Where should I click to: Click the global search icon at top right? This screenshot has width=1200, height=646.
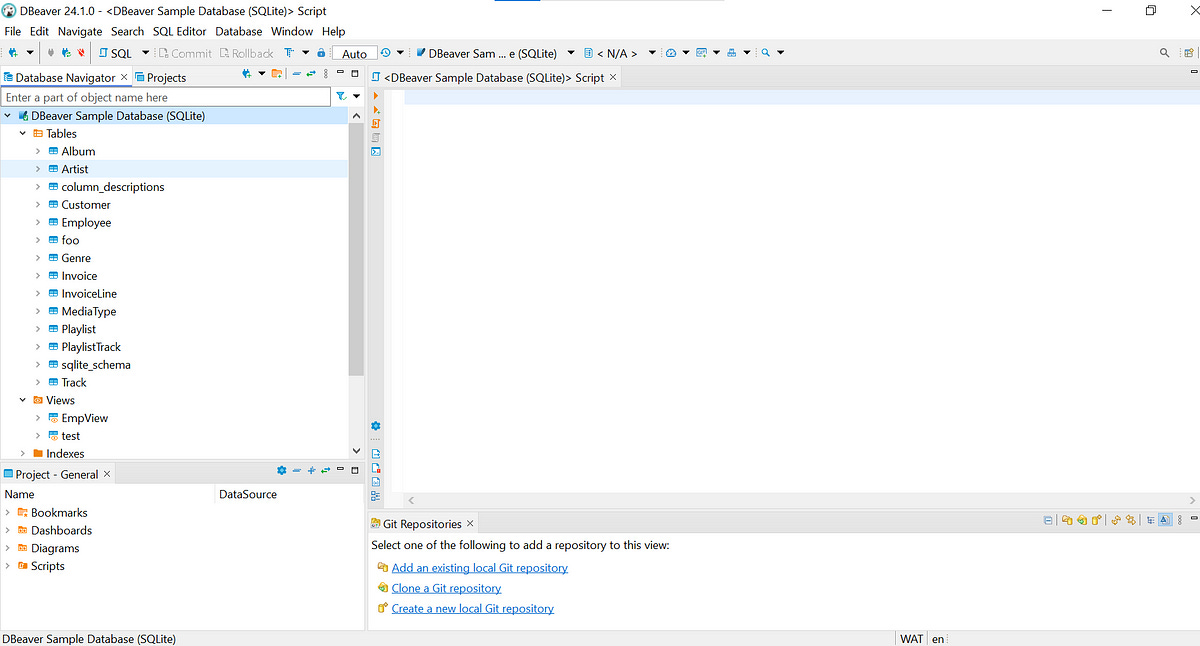coord(1164,53)
